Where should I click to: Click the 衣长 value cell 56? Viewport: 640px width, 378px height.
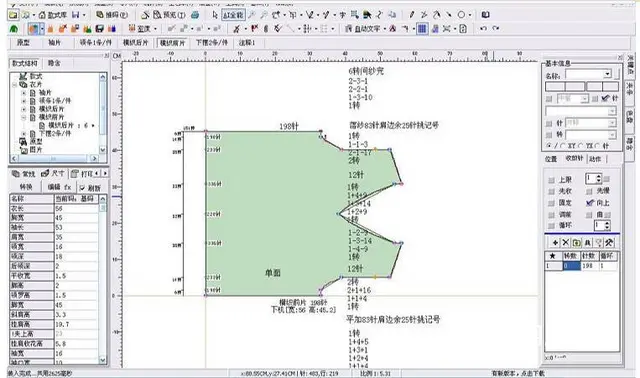tap(76, 208)
